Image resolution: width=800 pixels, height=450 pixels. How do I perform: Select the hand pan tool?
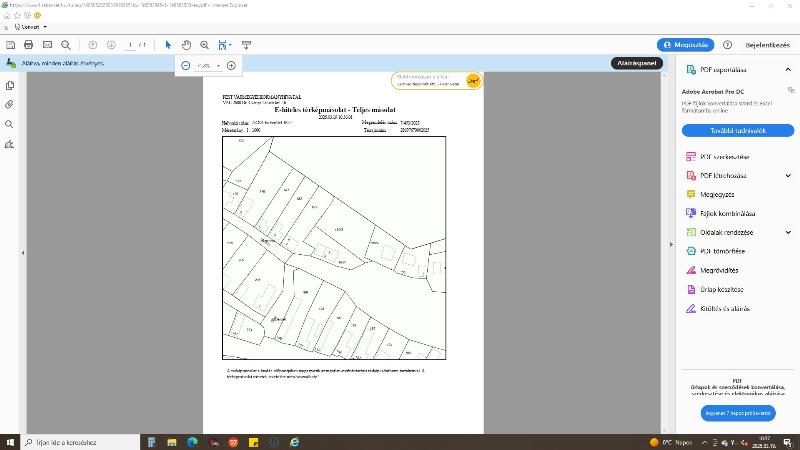click(x=186, y=45)
